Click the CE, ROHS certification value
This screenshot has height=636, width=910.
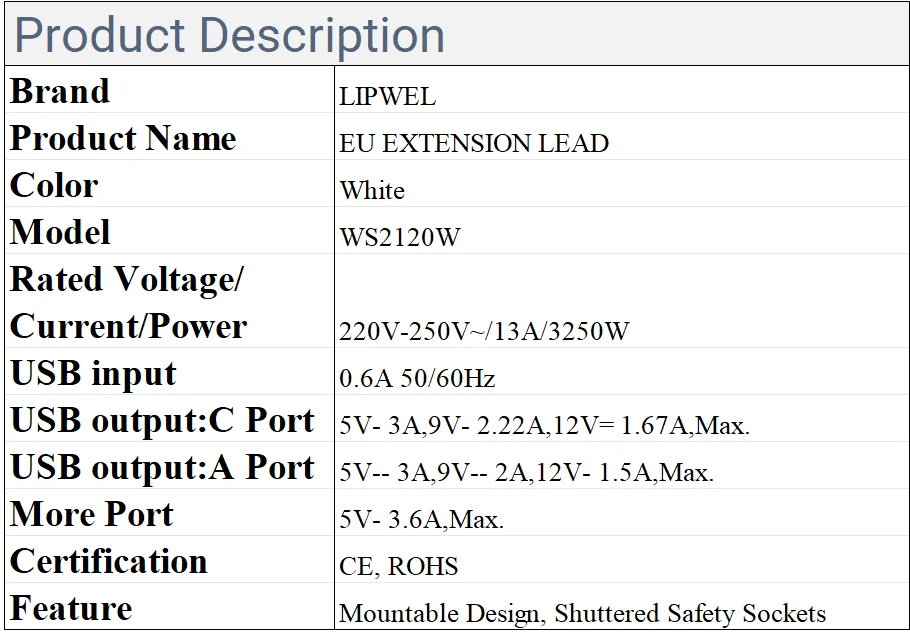398,567
